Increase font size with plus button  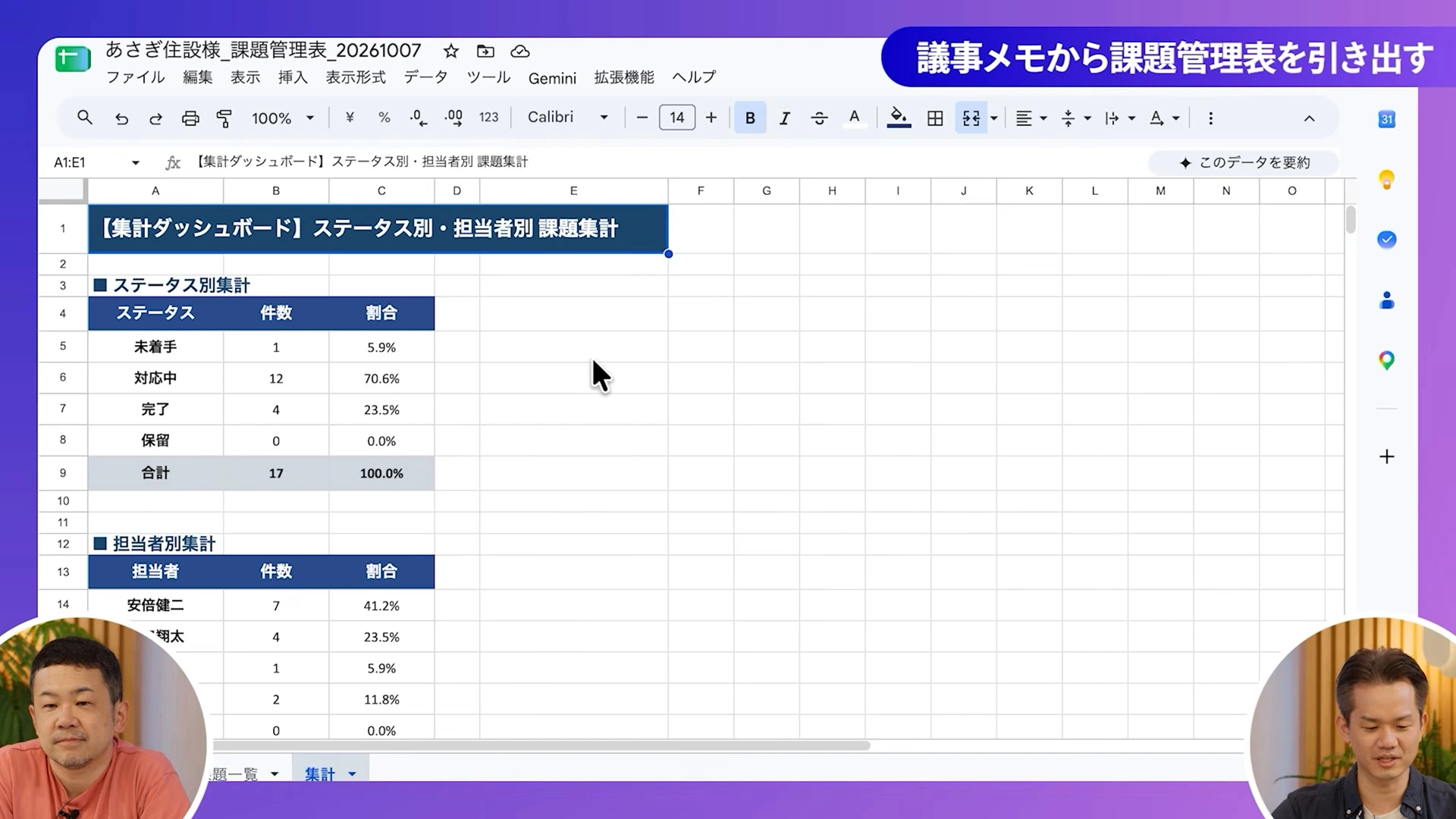(711, 118)
